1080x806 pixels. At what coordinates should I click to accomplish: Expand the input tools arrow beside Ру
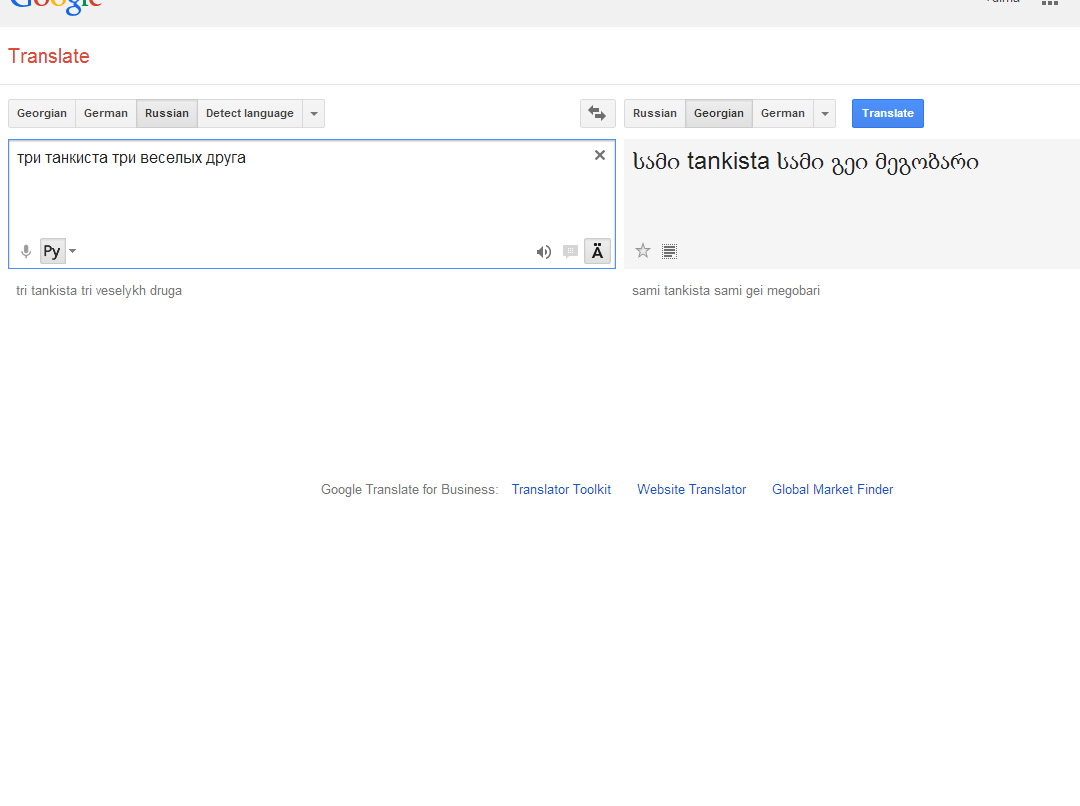point(72,251)
